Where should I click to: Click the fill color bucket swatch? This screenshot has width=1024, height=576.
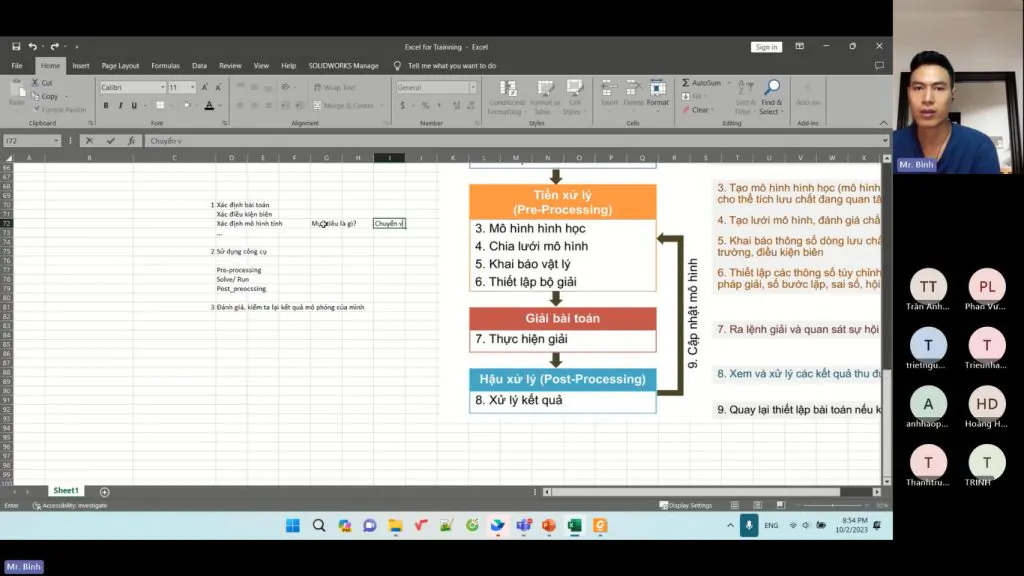tap(186, 105)
